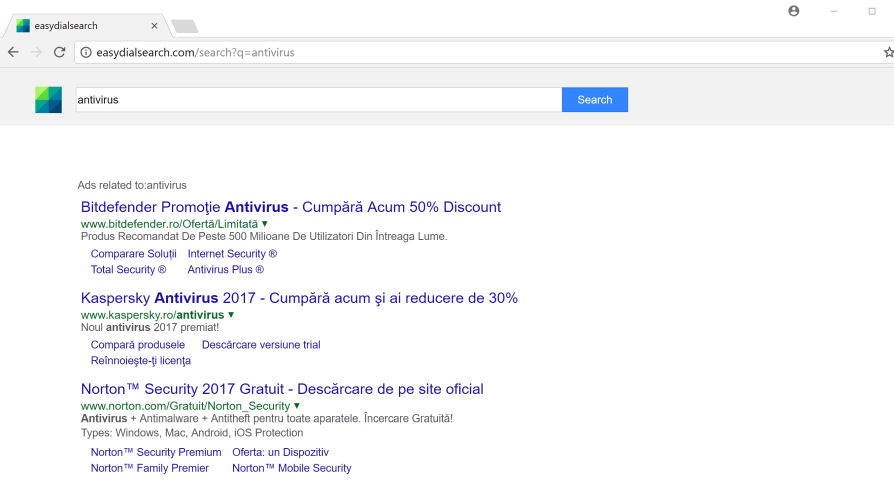Maximize the browser window
894x481 pixels.
pyautogui.click(x=872, y=11)
